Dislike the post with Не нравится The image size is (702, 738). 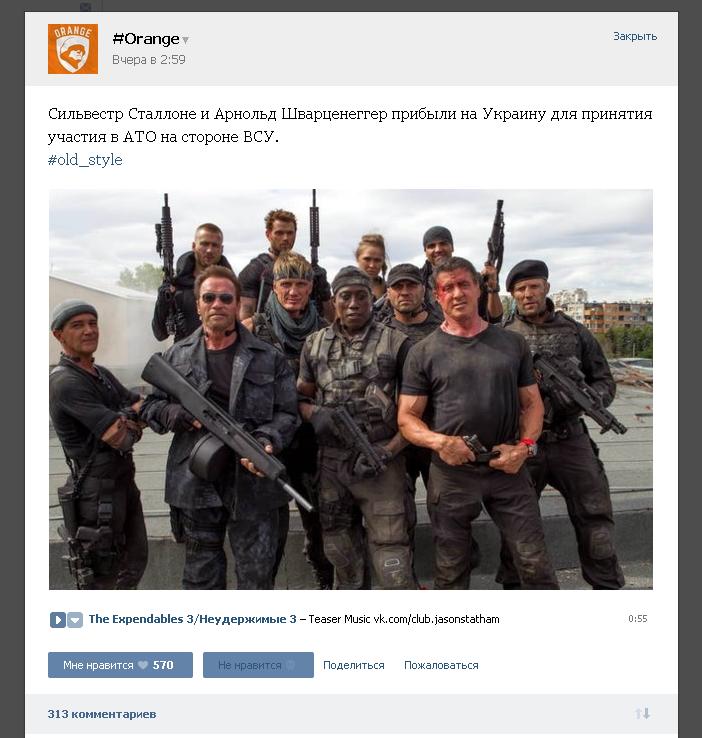click(x=258, y=665)
